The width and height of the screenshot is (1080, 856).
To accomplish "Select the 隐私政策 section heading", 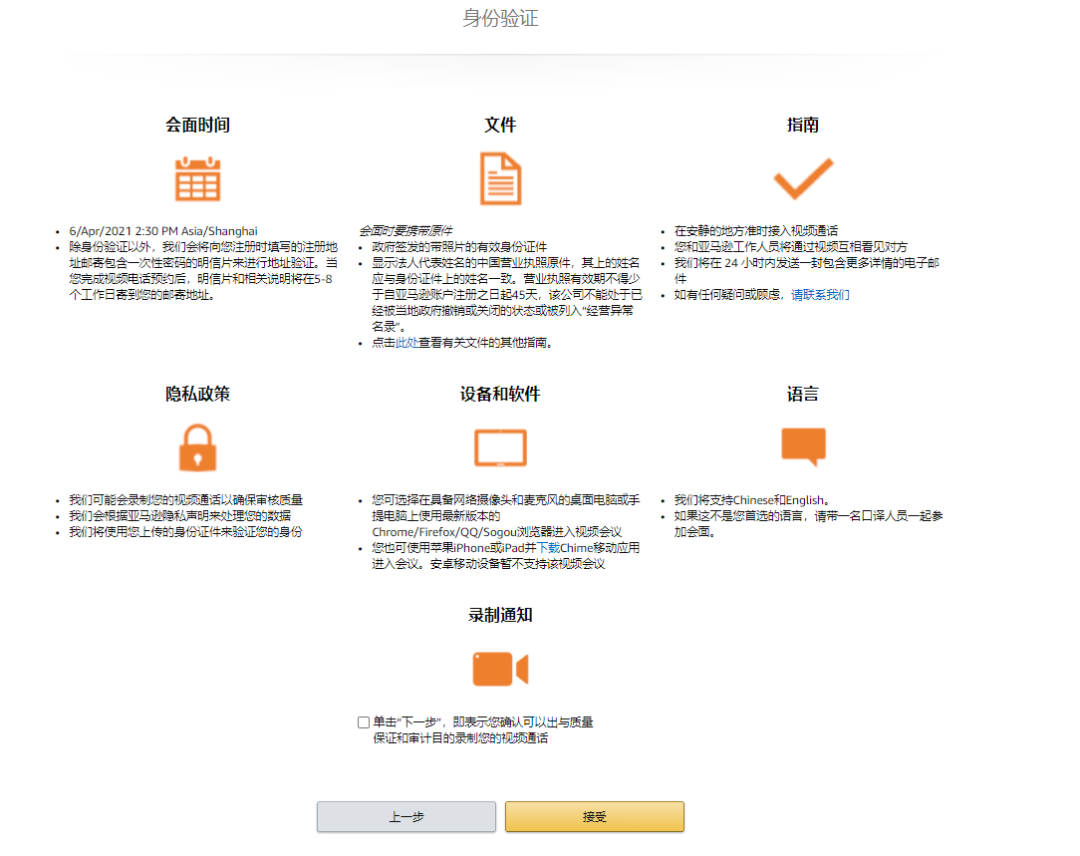I will (198, 394).
